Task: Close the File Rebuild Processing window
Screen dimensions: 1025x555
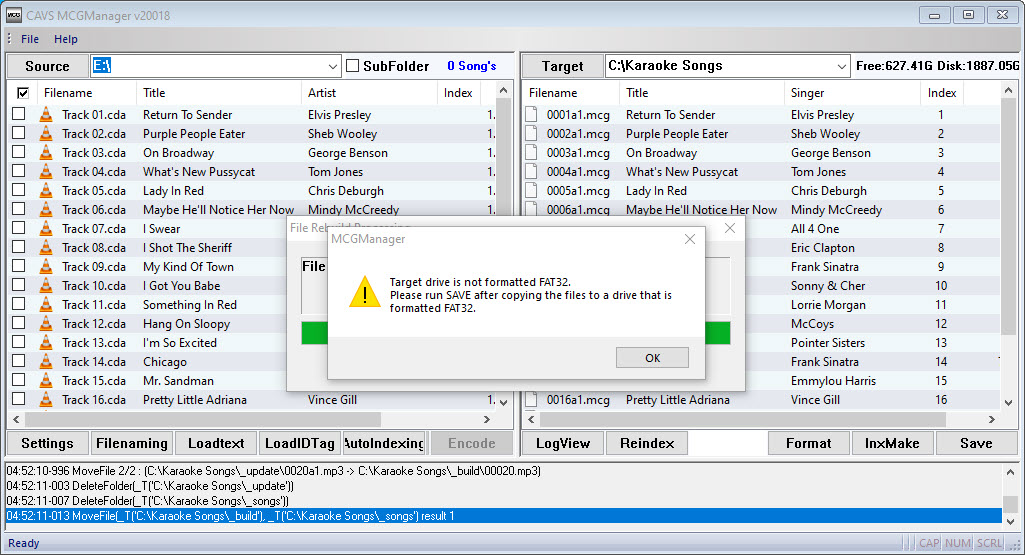Action: point(730,228)
